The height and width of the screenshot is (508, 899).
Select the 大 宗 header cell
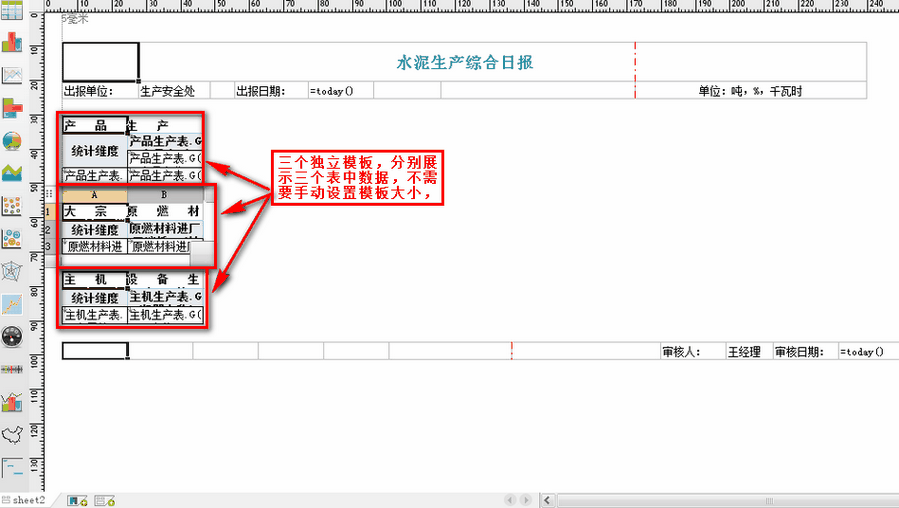click(95, 212)
